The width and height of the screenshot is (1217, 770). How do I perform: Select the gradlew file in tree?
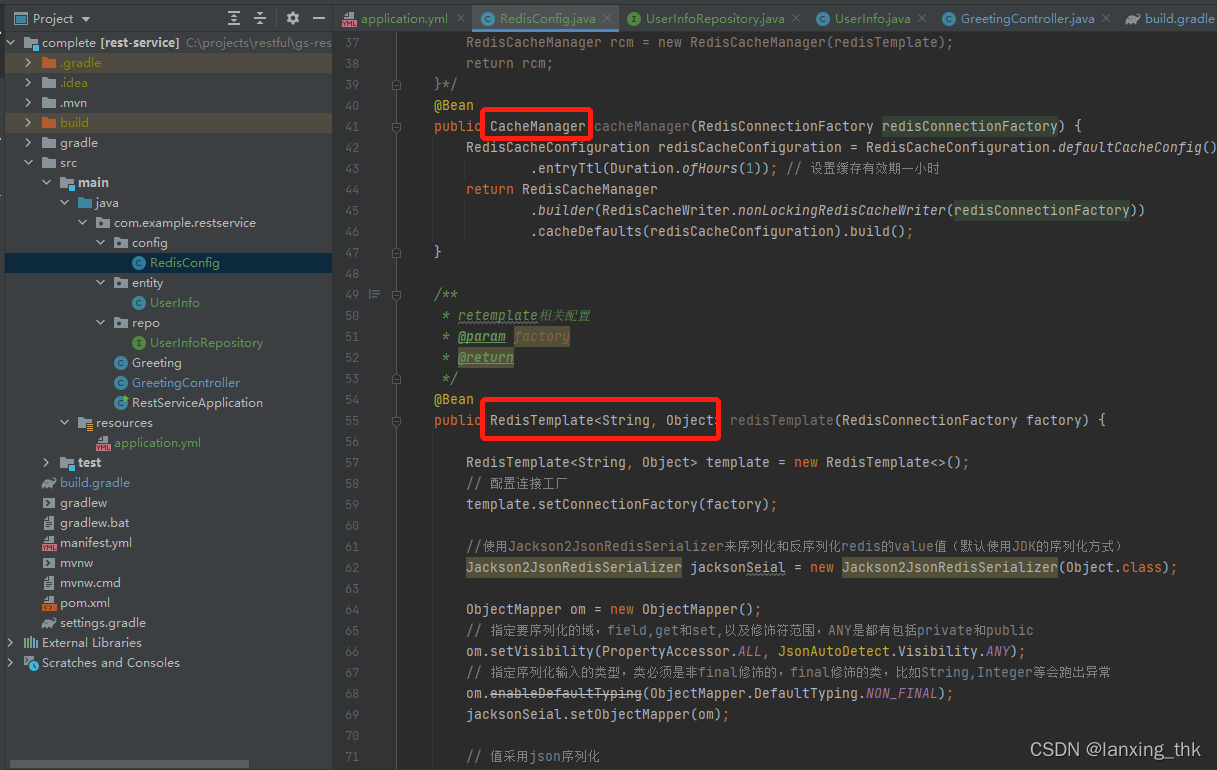point(83,503)
